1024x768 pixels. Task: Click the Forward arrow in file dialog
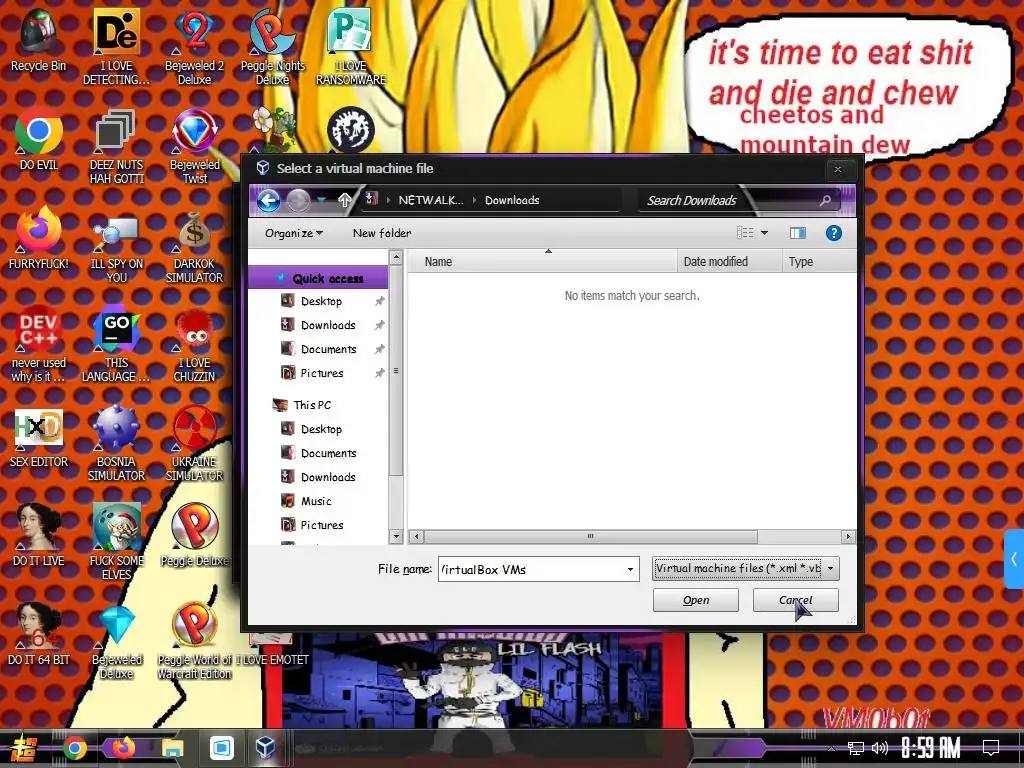point(298,200)
